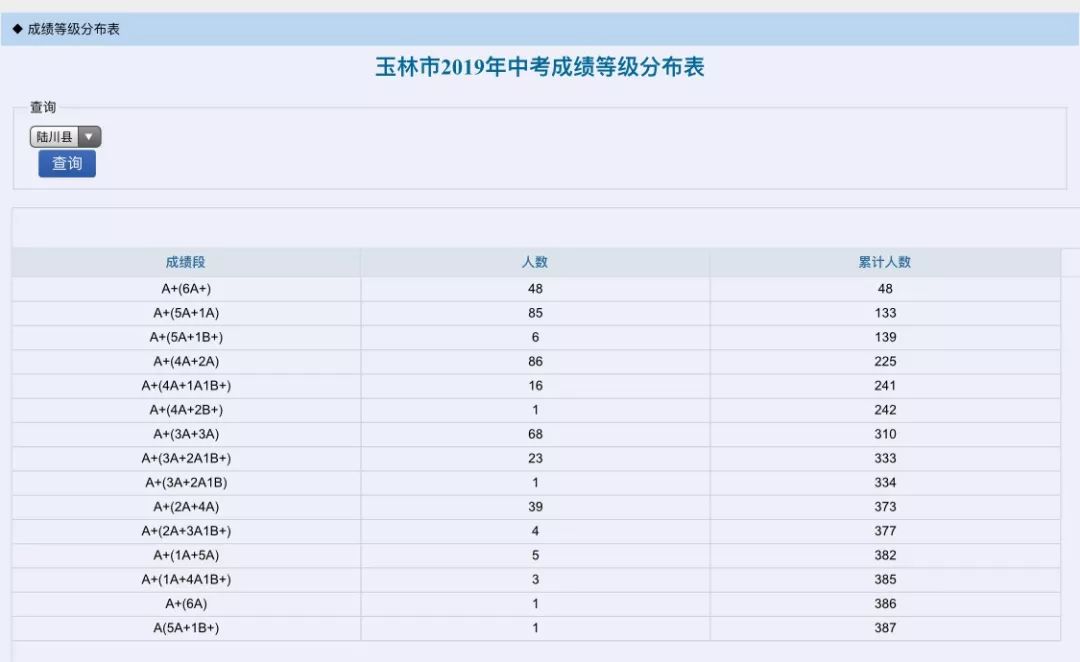
Task: Click cumulative count 139
Action: tap(885, 337)
